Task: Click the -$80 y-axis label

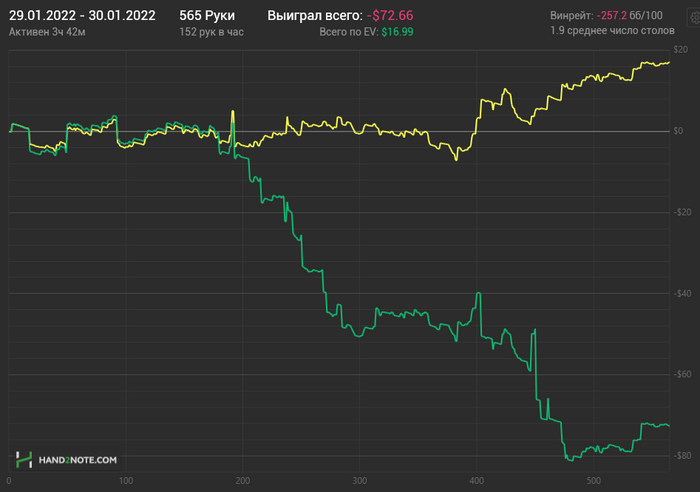Action: tap(682, 455)
